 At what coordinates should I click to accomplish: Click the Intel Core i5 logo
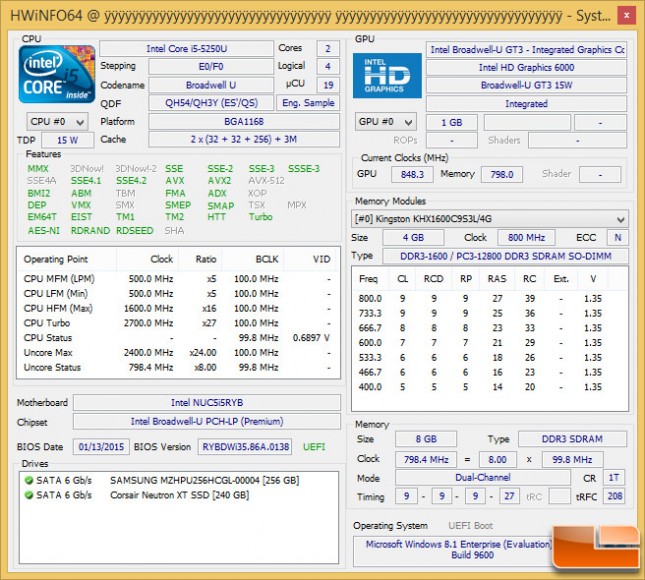pyautogui.click(x=57, y=74)
